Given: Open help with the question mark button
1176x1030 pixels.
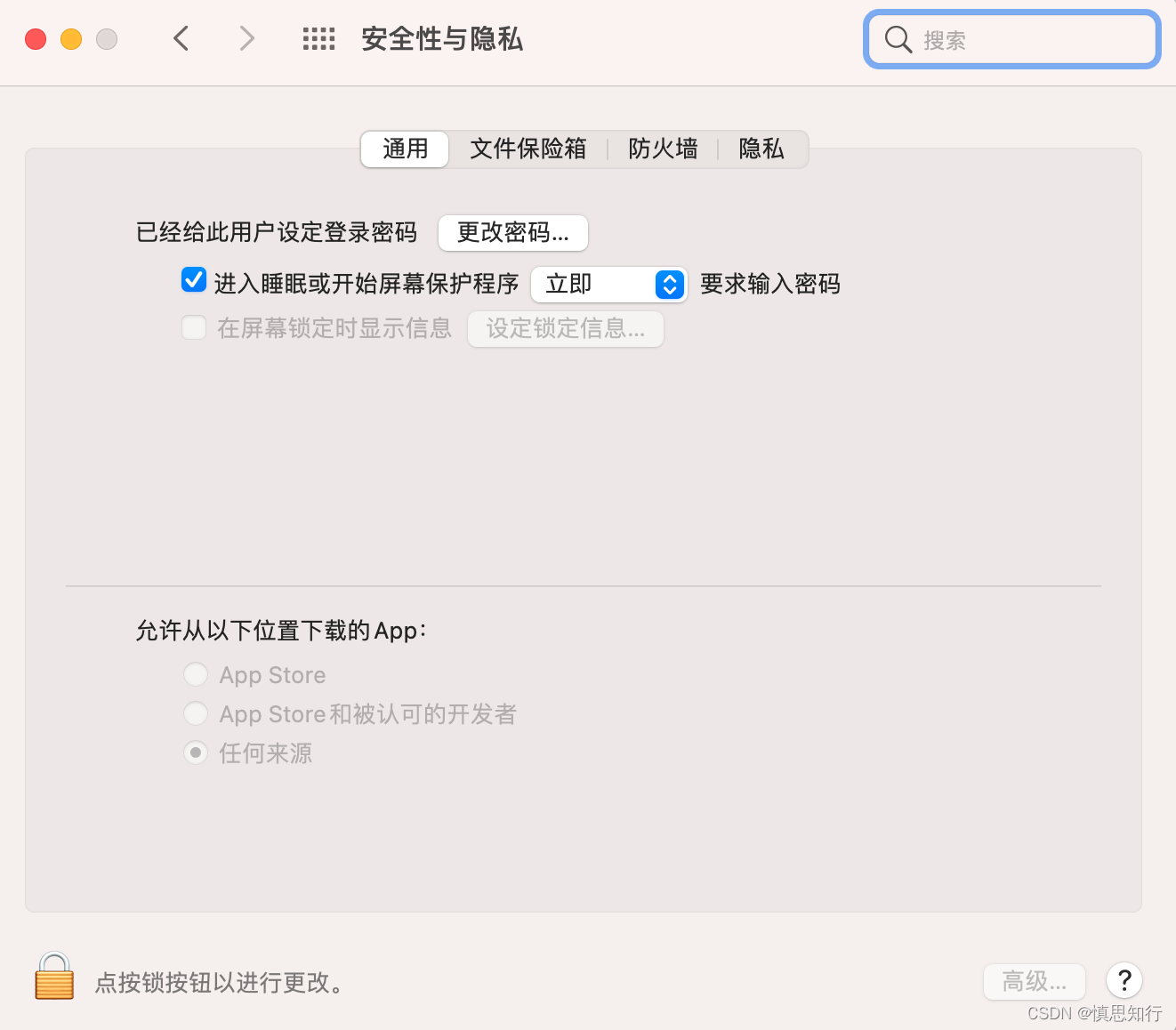Looking at the screenshot, I should [1124, 980].
